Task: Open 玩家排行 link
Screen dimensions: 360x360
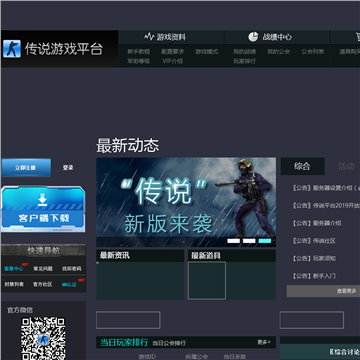Action: click(x=245, y=61)
